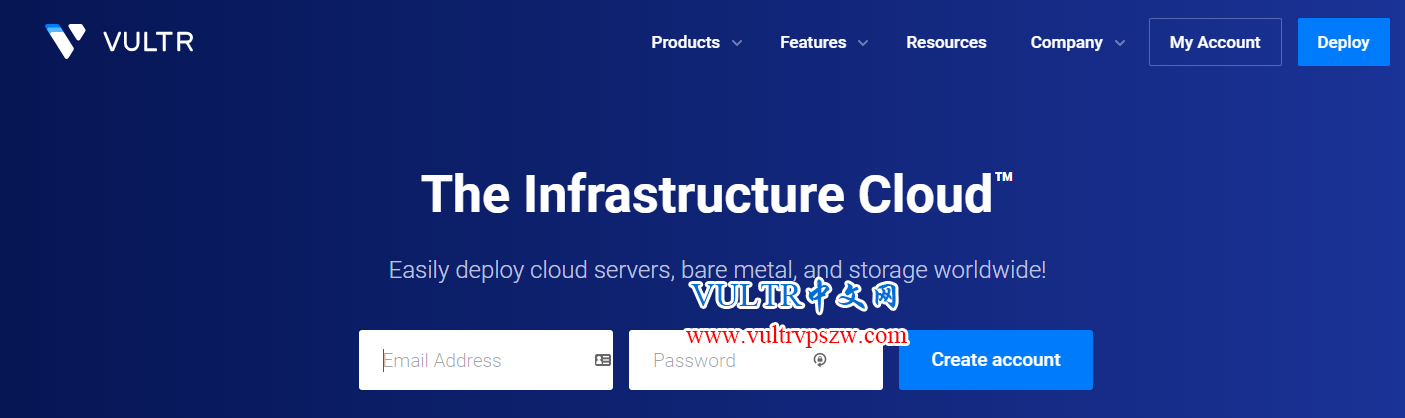Viewport: 1405px width, 418px height.
Task: Open the Products menu
Action: click(685, 42)
